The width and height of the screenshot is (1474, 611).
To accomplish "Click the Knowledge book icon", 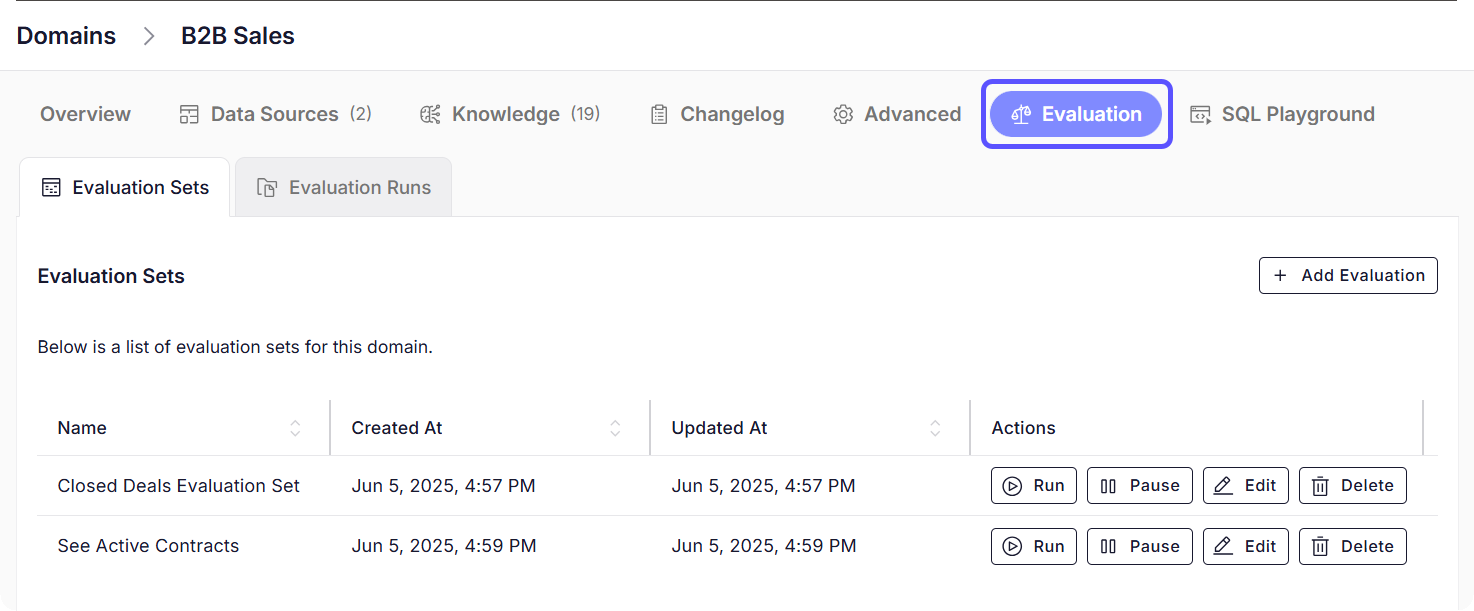I will pos(430,114).
